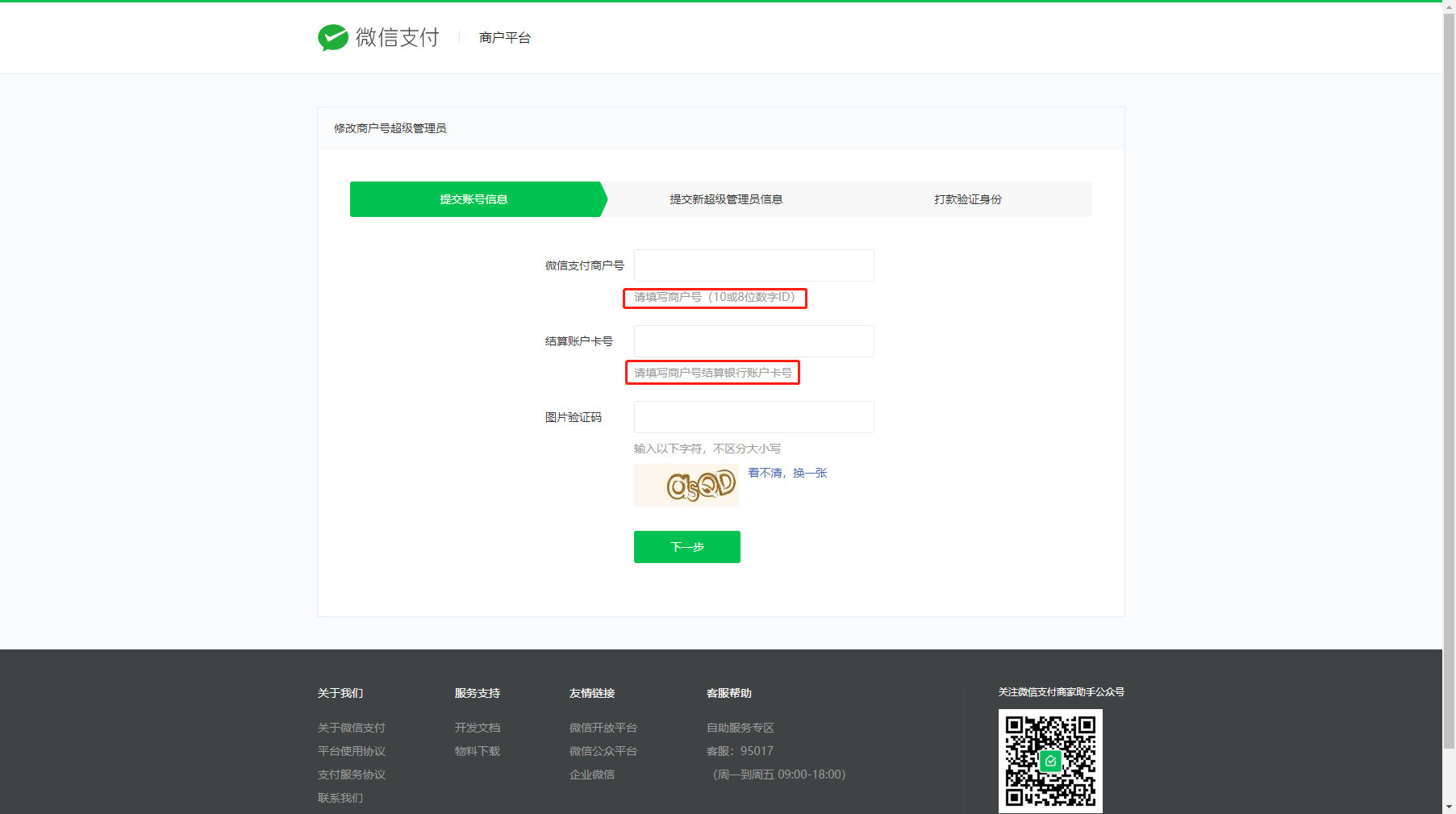This screenshot has width=1456, height=814.
Task: Open 联系我们 footer link
Action: 340,798
